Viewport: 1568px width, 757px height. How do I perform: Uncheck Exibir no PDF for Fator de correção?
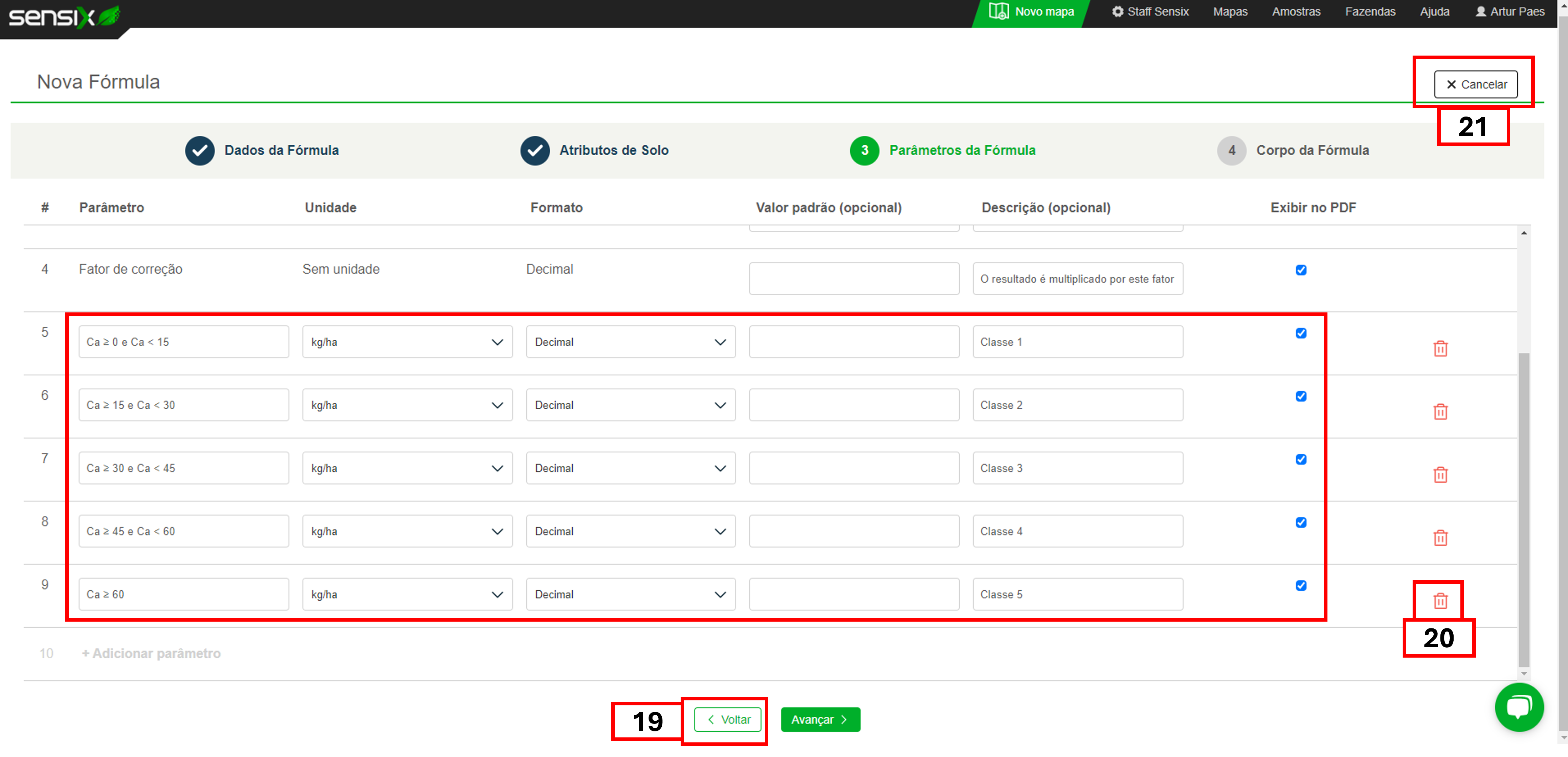click(1301, 270)
